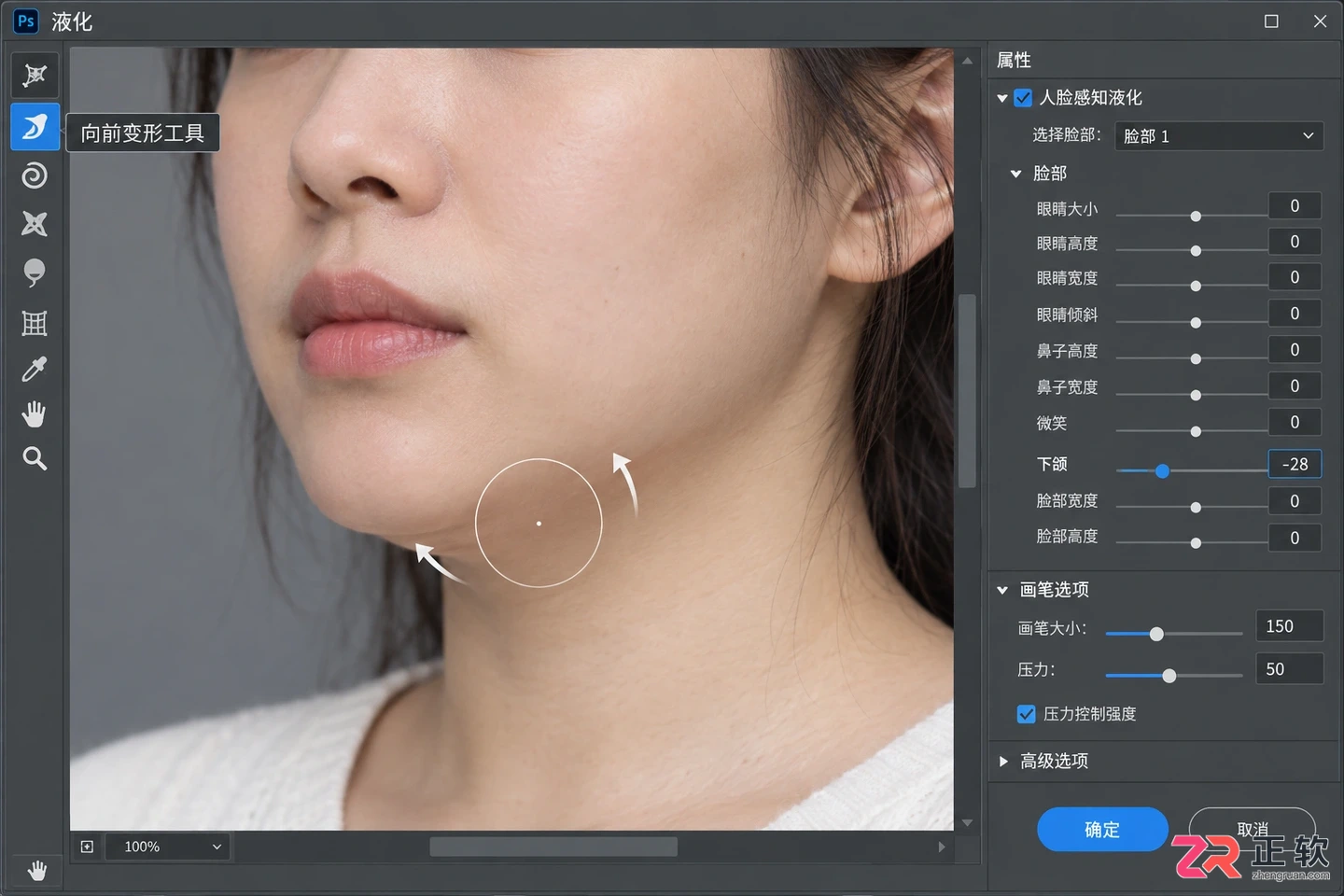Toggle the 压力控制强度 checkbox

point(1026,714)
